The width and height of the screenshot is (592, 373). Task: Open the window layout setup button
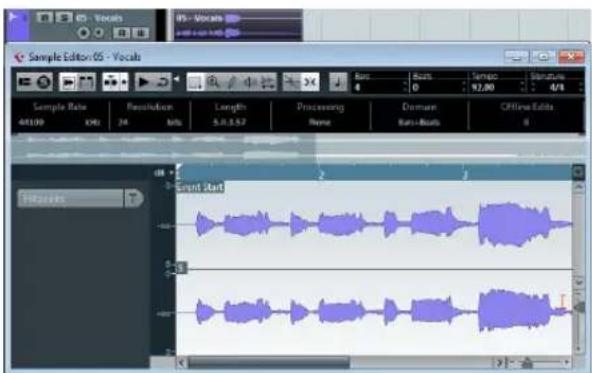tap(25, 82)
